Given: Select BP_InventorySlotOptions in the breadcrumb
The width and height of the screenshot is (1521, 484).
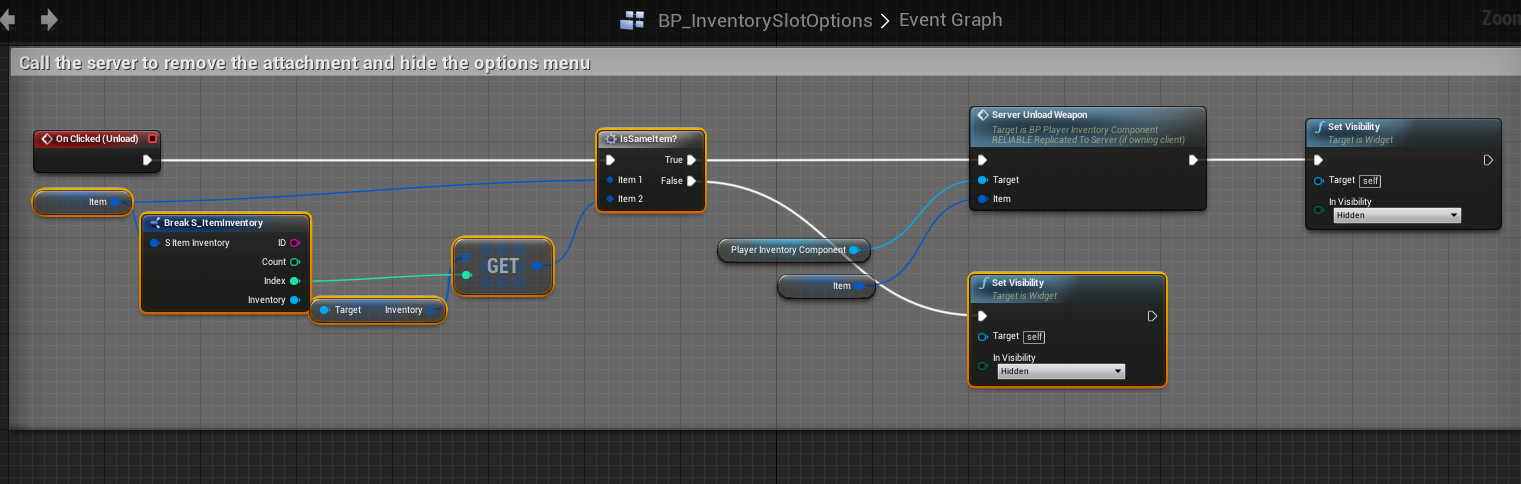Looking at the screenshot, I should pos(764,21).
